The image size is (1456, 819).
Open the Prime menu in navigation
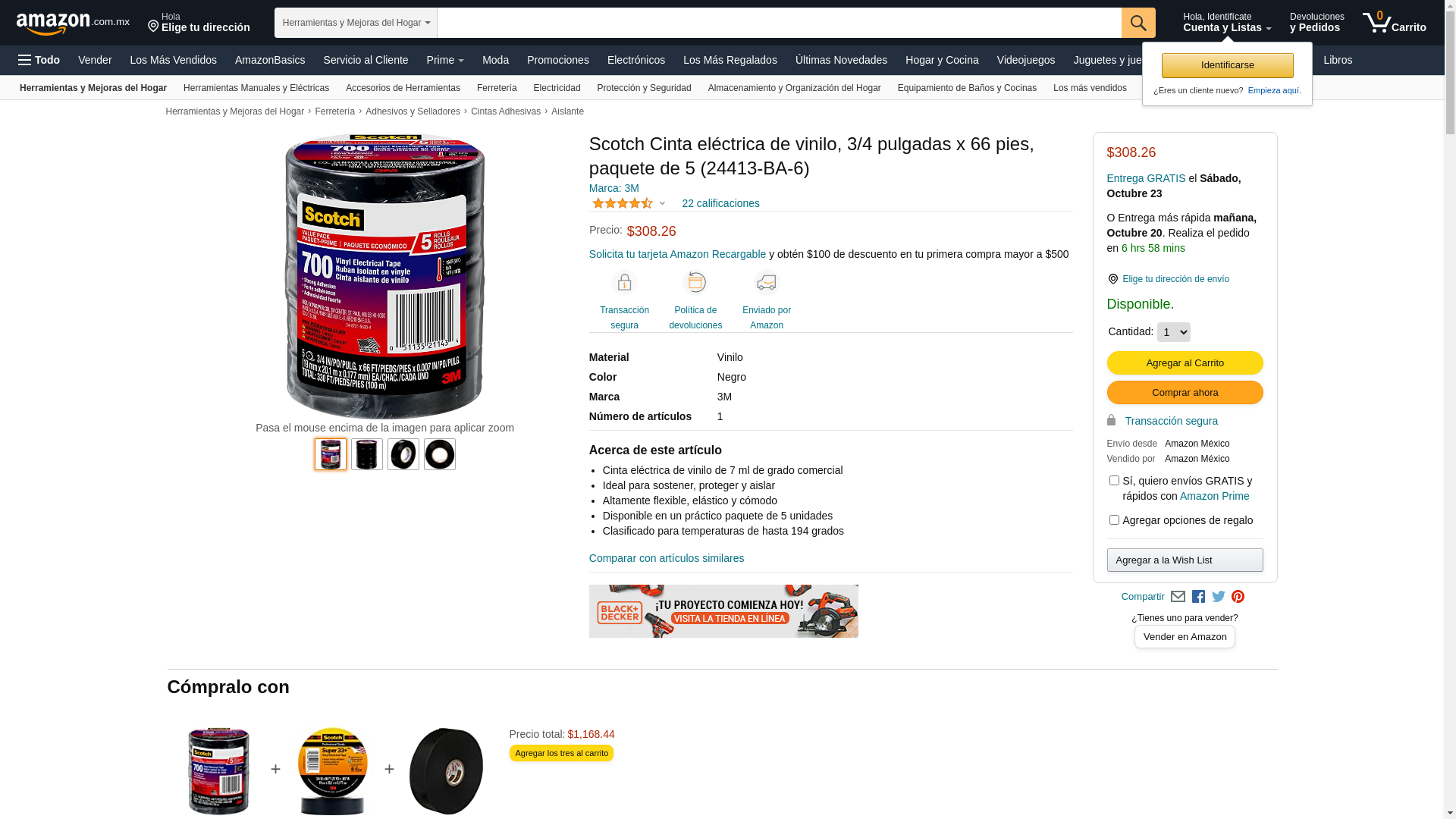(445, 60)
